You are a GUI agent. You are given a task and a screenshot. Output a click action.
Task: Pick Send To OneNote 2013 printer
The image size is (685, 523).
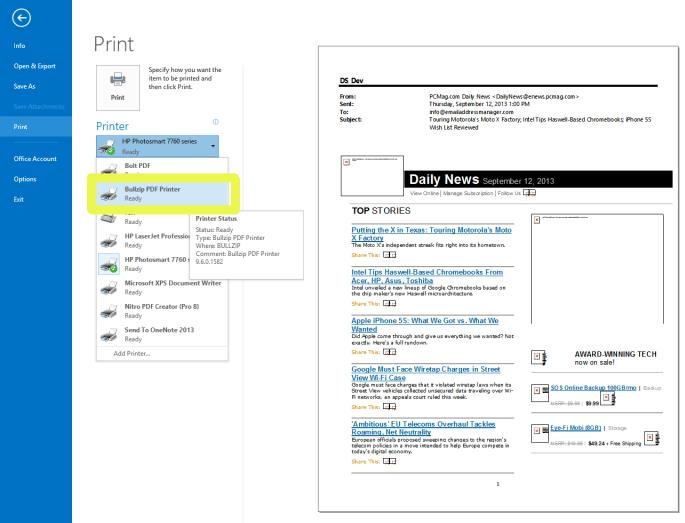tap(162, 334)
